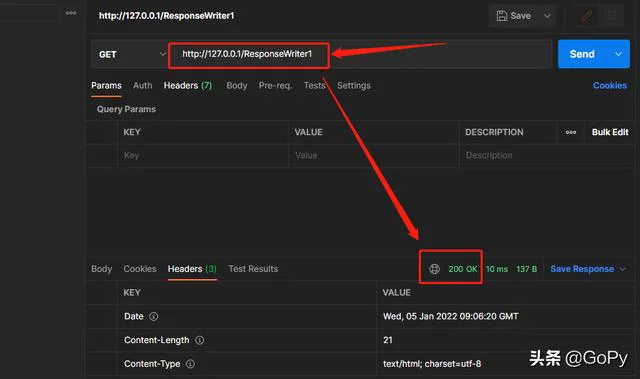Click the 10 ms response time
640x379 pixels.
(x=497, y=269)
